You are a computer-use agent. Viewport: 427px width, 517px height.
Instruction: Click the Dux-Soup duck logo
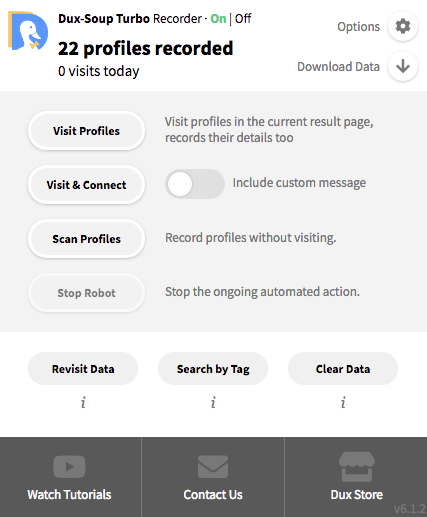pos(28,31)
